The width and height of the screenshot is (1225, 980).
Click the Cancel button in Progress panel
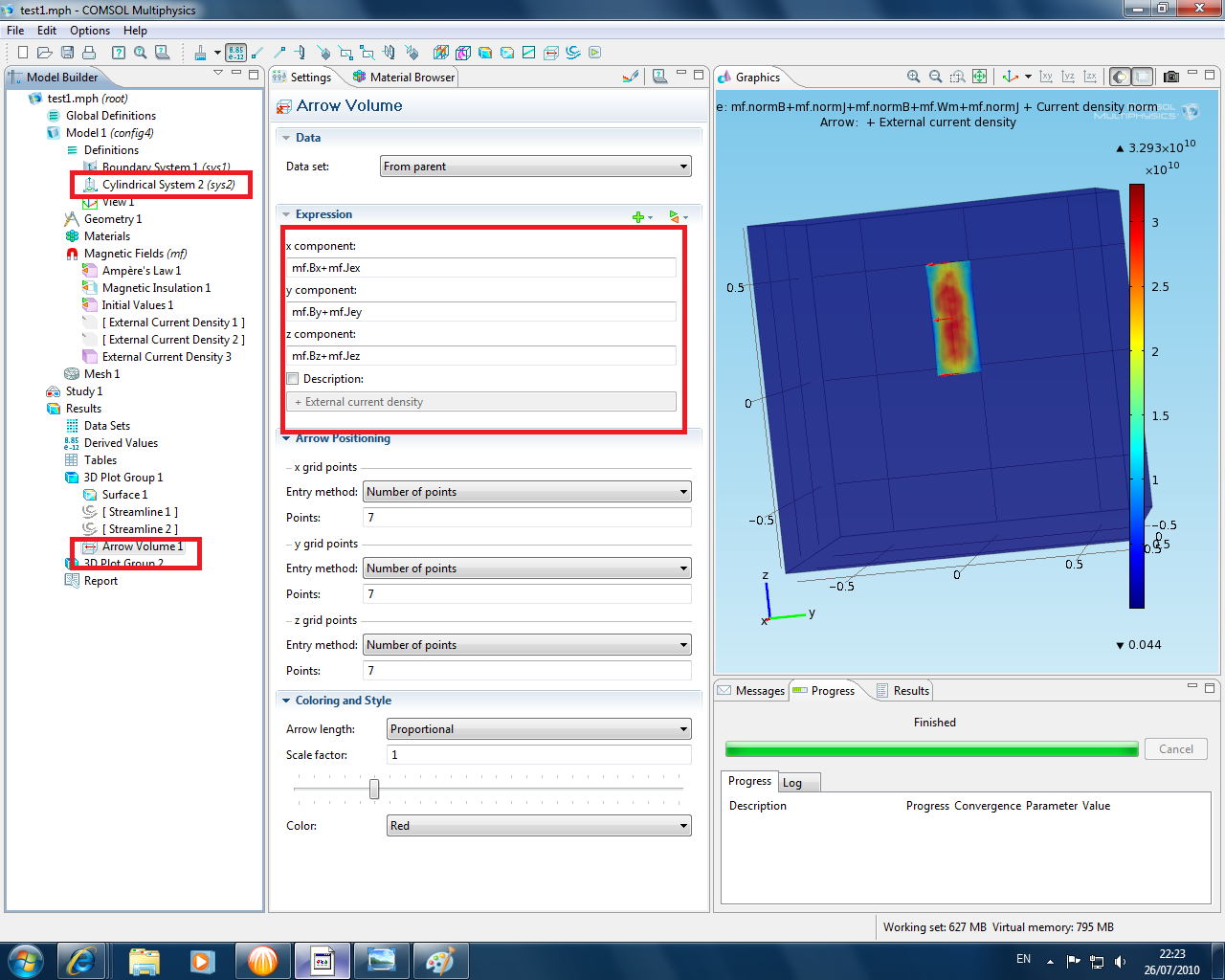(1176, 749)
